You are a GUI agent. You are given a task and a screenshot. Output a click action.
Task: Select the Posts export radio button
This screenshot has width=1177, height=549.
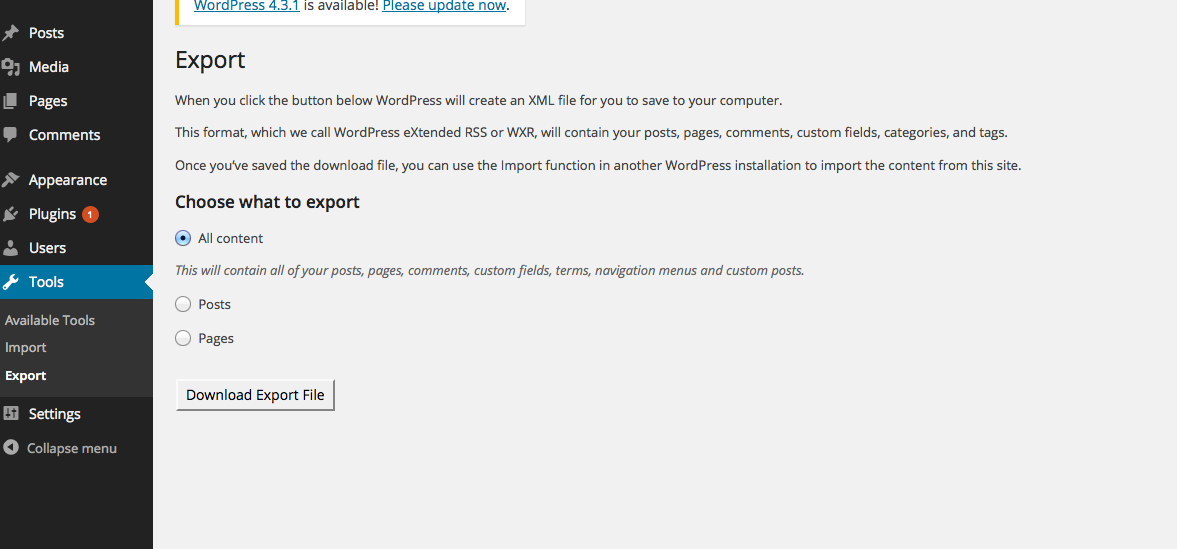[x=183, y=304]
